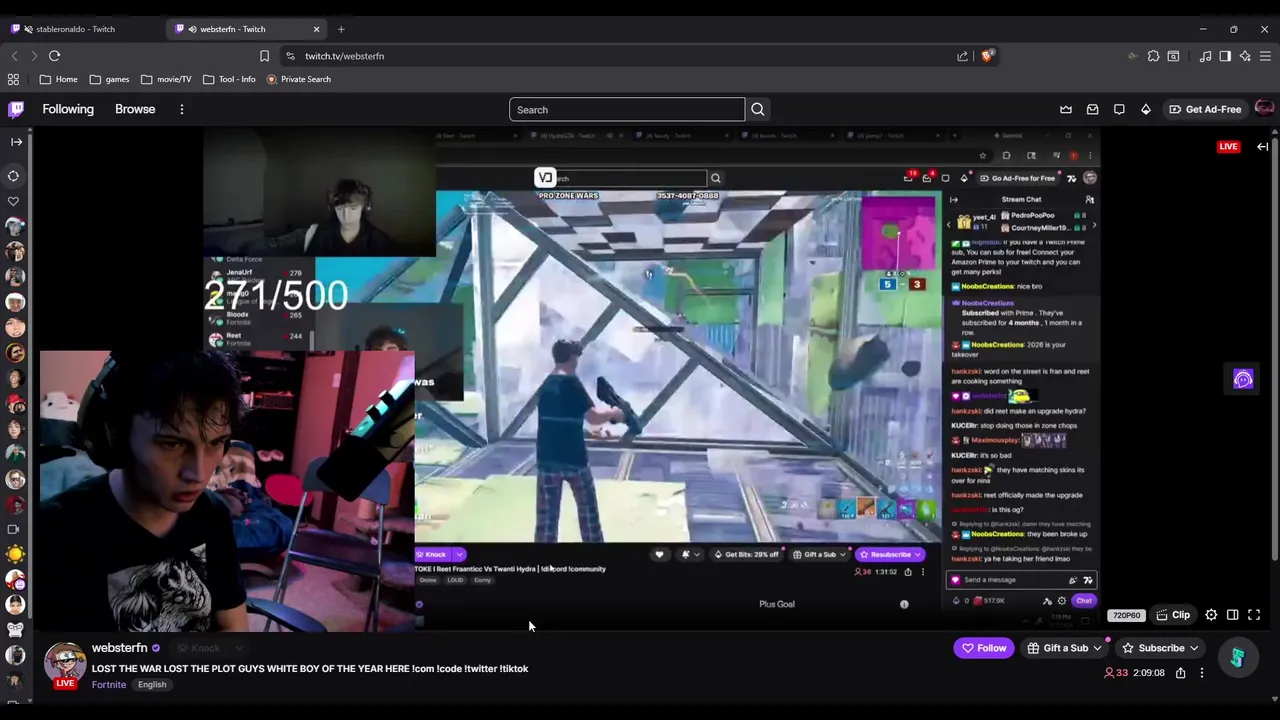Open the three-dot more menu beside Browse
The height and width of the screenshot is (720, 1280).
(x=181, y=109)
